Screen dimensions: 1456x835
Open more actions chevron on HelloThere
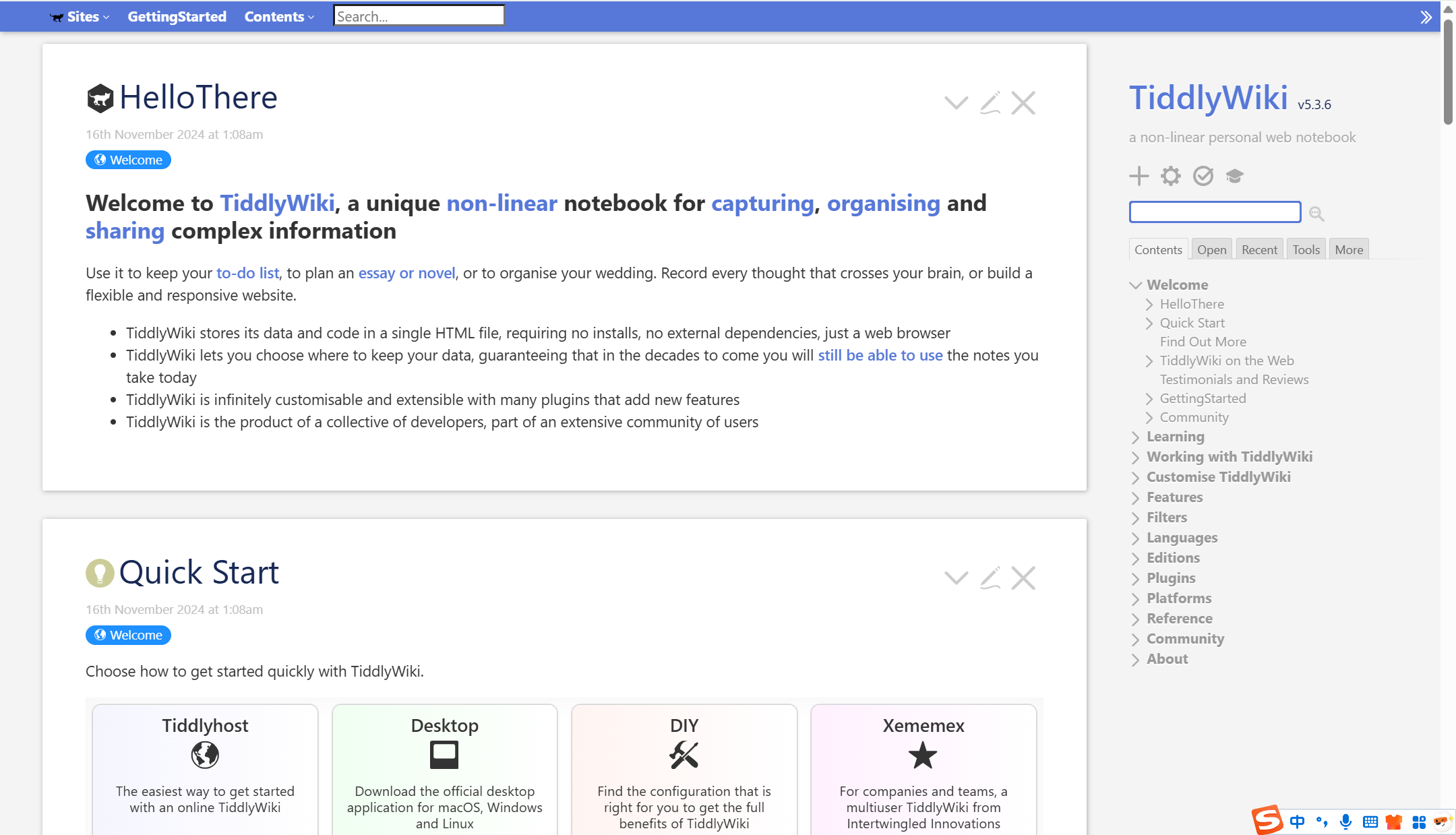coord(956,103)
